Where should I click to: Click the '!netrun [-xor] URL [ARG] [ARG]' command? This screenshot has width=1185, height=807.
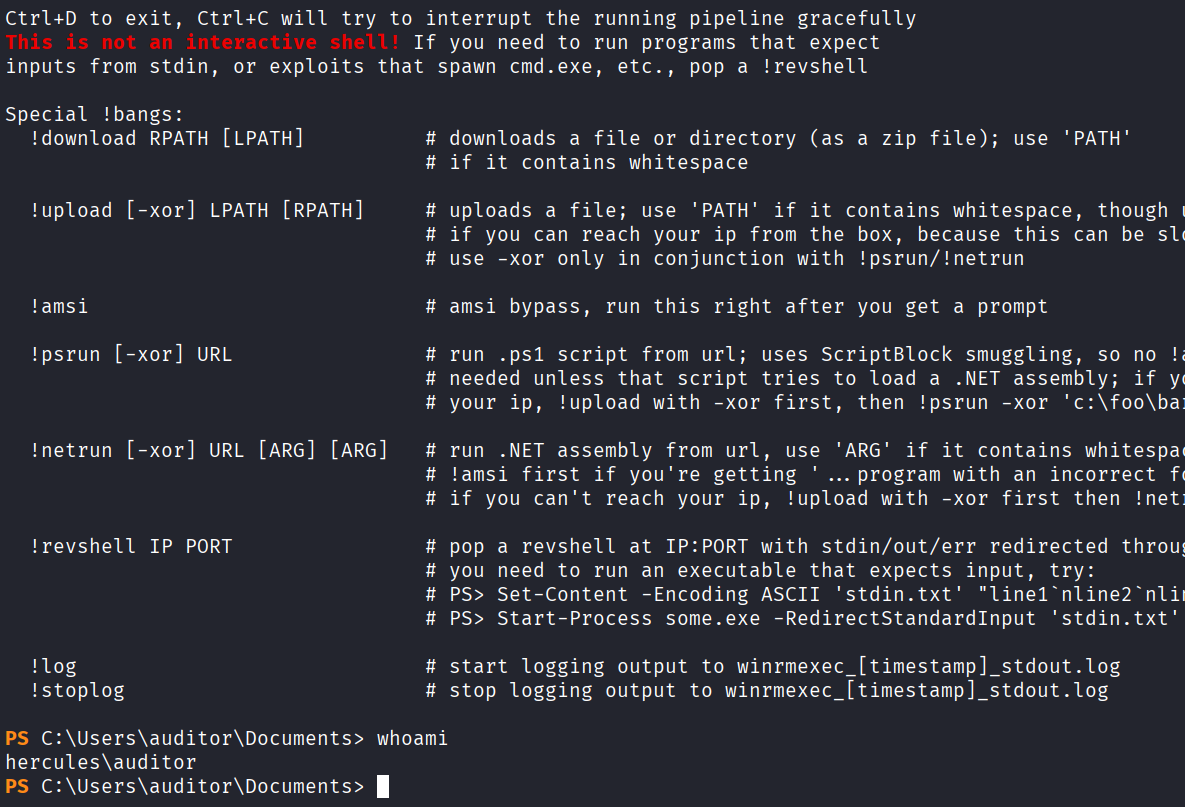click(208, 450)
